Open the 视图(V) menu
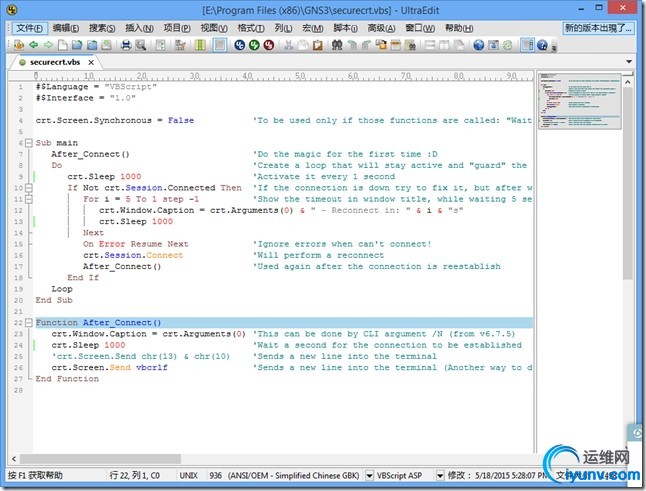 [x=214, y=28]
